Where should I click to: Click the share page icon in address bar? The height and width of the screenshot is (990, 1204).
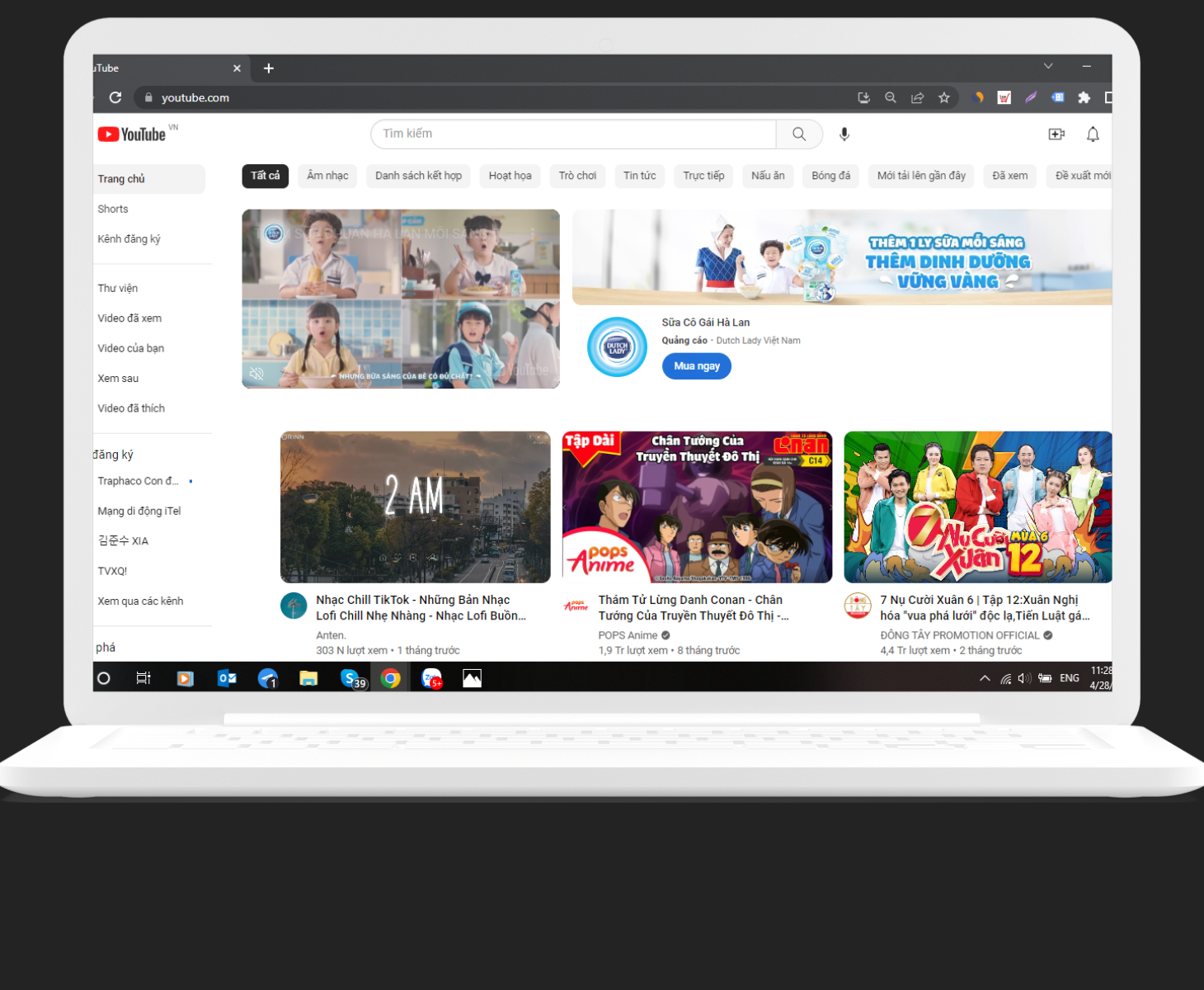point(917,97)
